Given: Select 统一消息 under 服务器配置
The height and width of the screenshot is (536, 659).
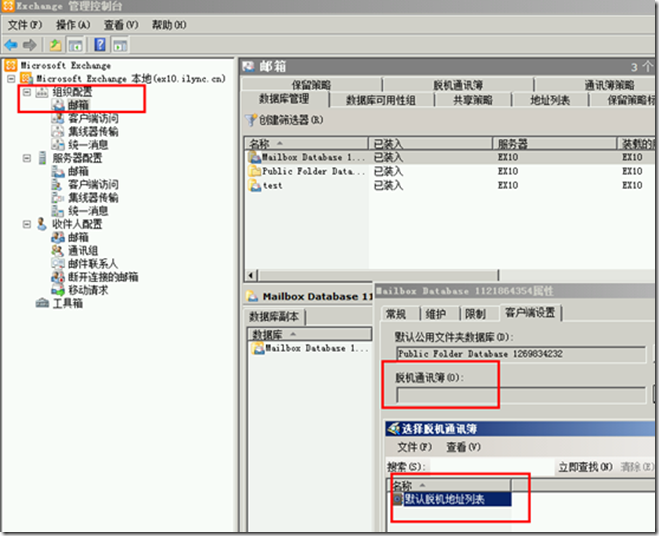Looking at the screenshot, I should pyautogui.click(x=88, y=211).
